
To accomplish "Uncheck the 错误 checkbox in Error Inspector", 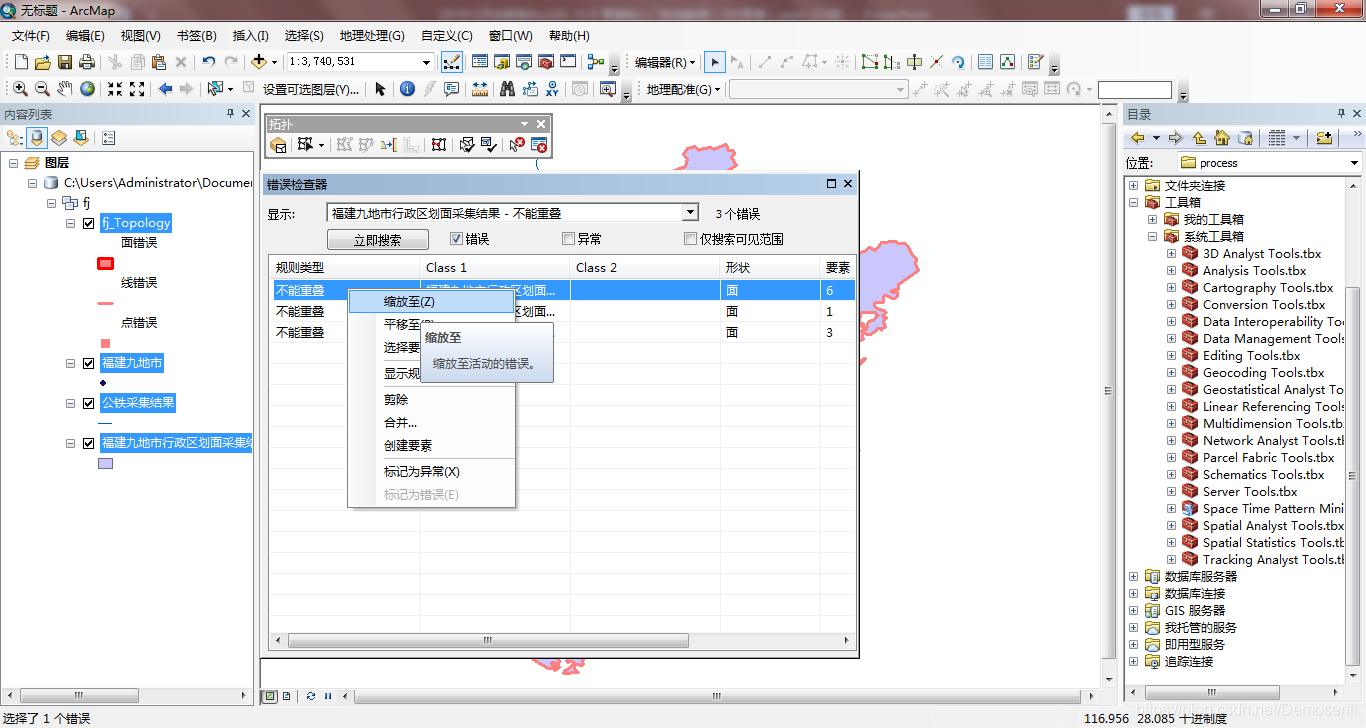I will [x=457, y=239].
